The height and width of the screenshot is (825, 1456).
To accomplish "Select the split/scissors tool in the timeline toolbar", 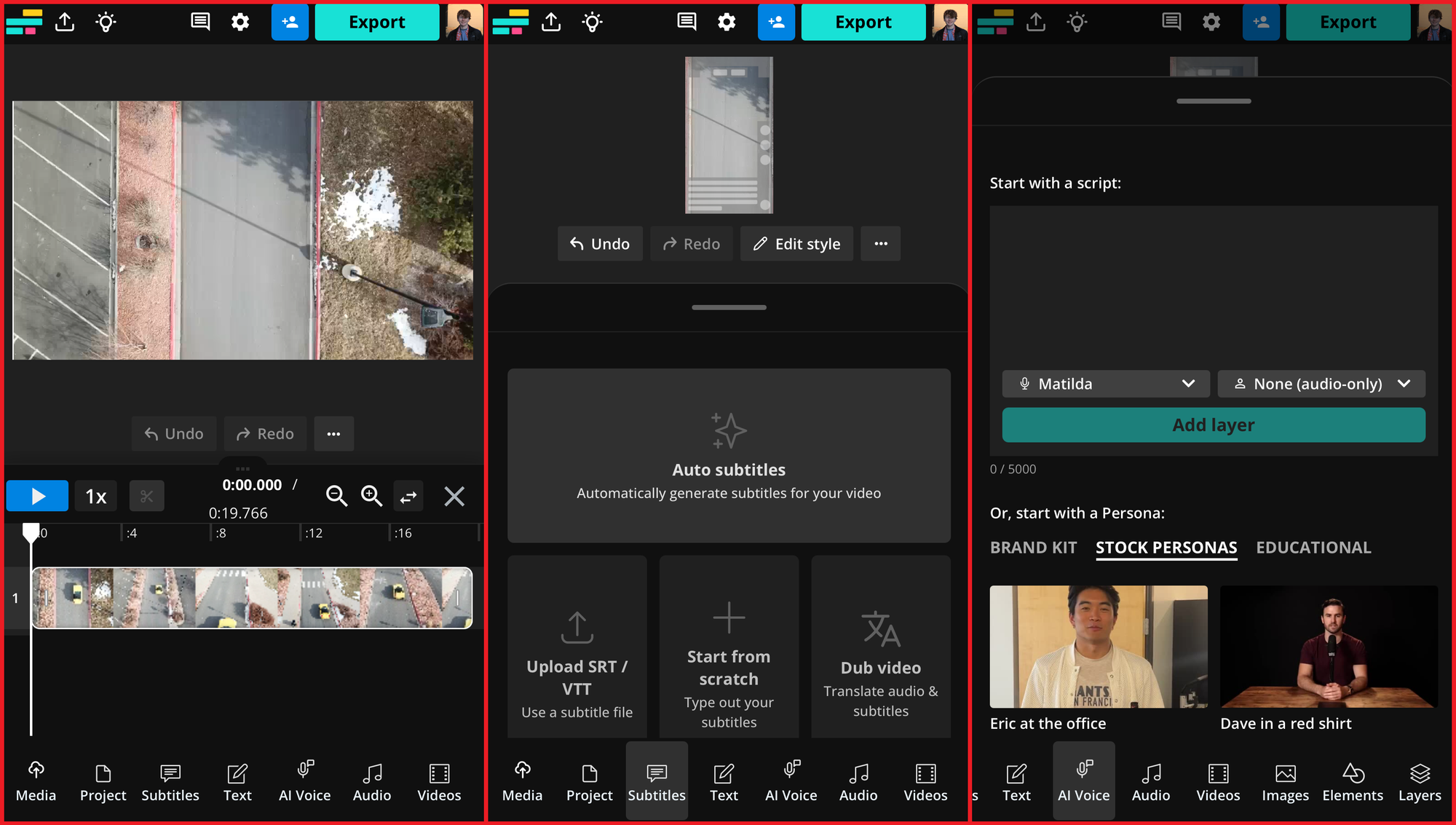I will tap(146, 496).
